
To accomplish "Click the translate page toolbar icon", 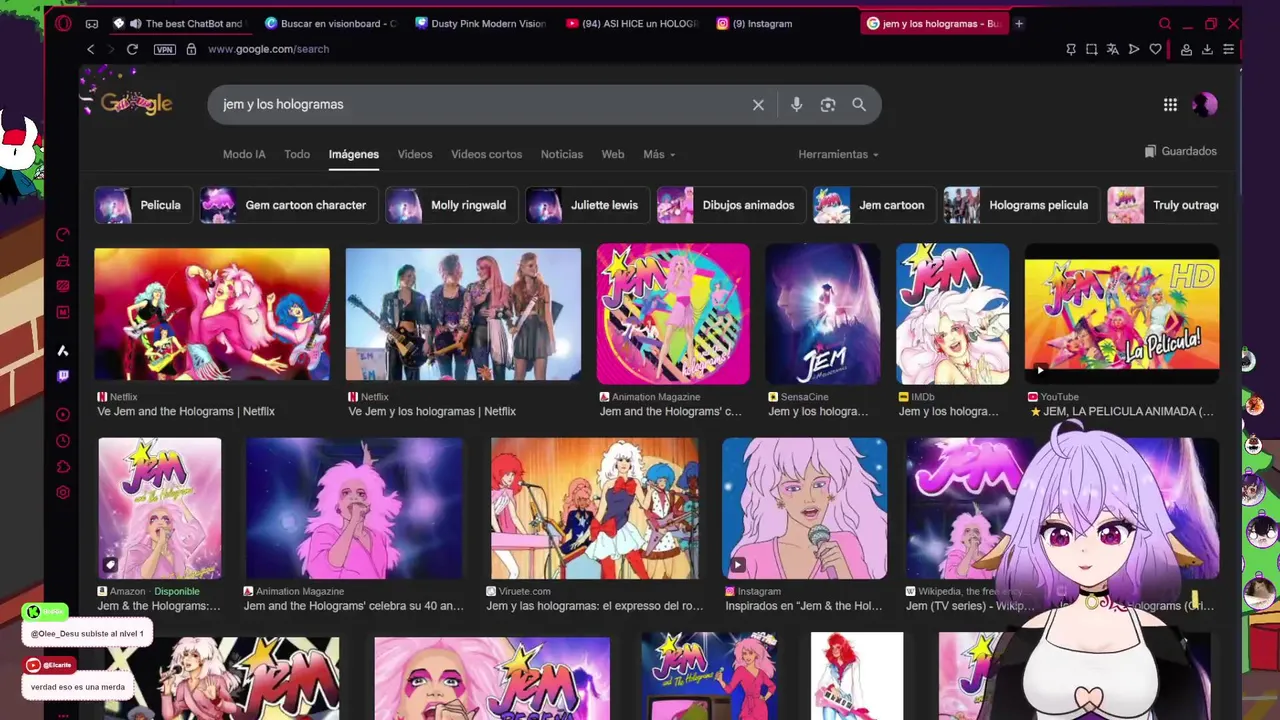I will click(1112, 49).
